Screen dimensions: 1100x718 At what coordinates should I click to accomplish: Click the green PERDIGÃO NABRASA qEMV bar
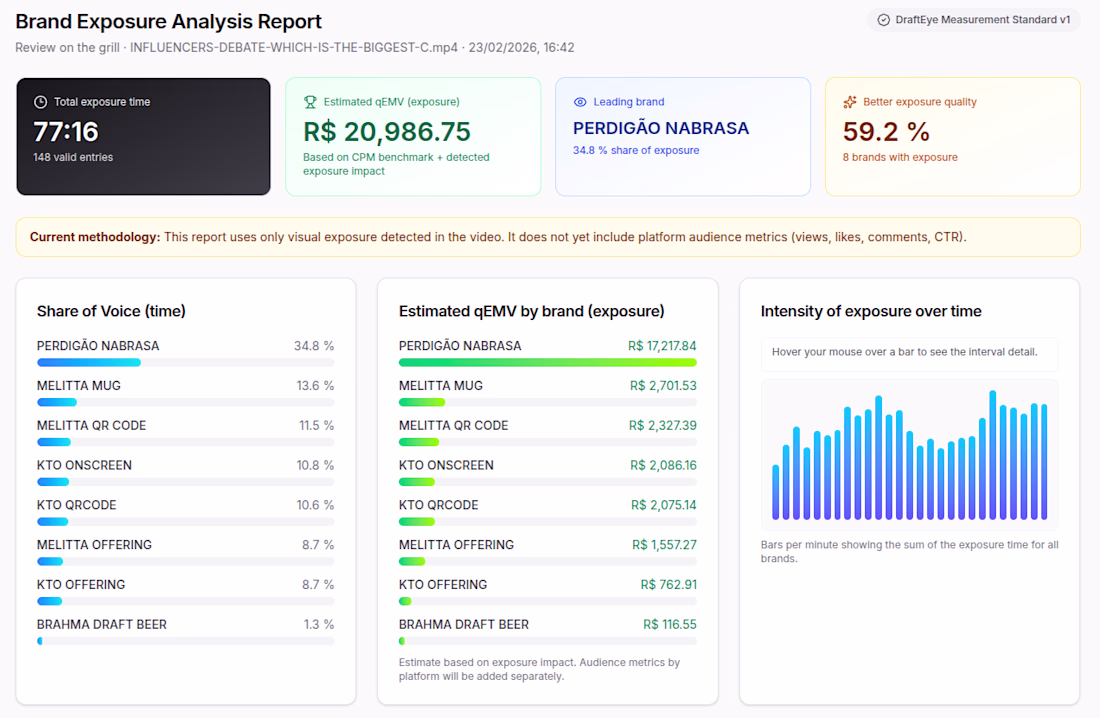(x=547, y=362)
